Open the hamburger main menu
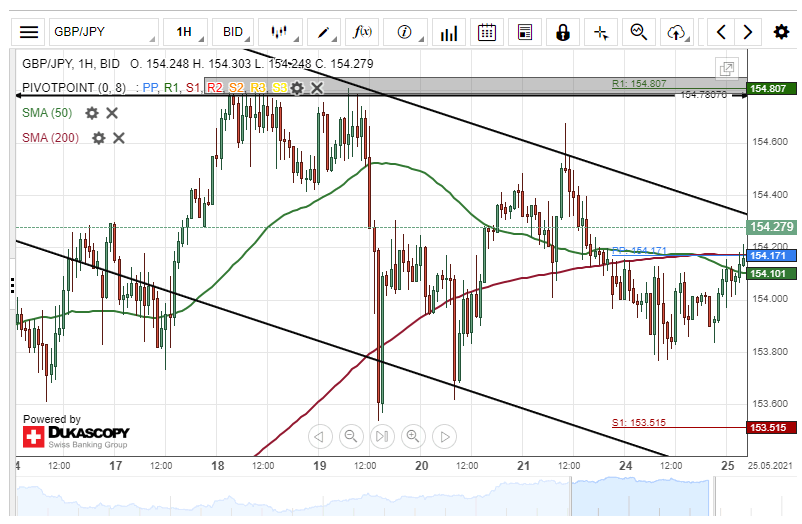Viewport: 802px width, 524px height. (29, 32)
